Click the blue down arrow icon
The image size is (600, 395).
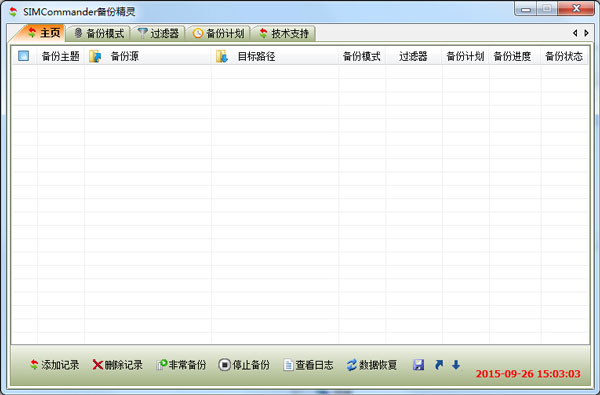pos(456,365)
